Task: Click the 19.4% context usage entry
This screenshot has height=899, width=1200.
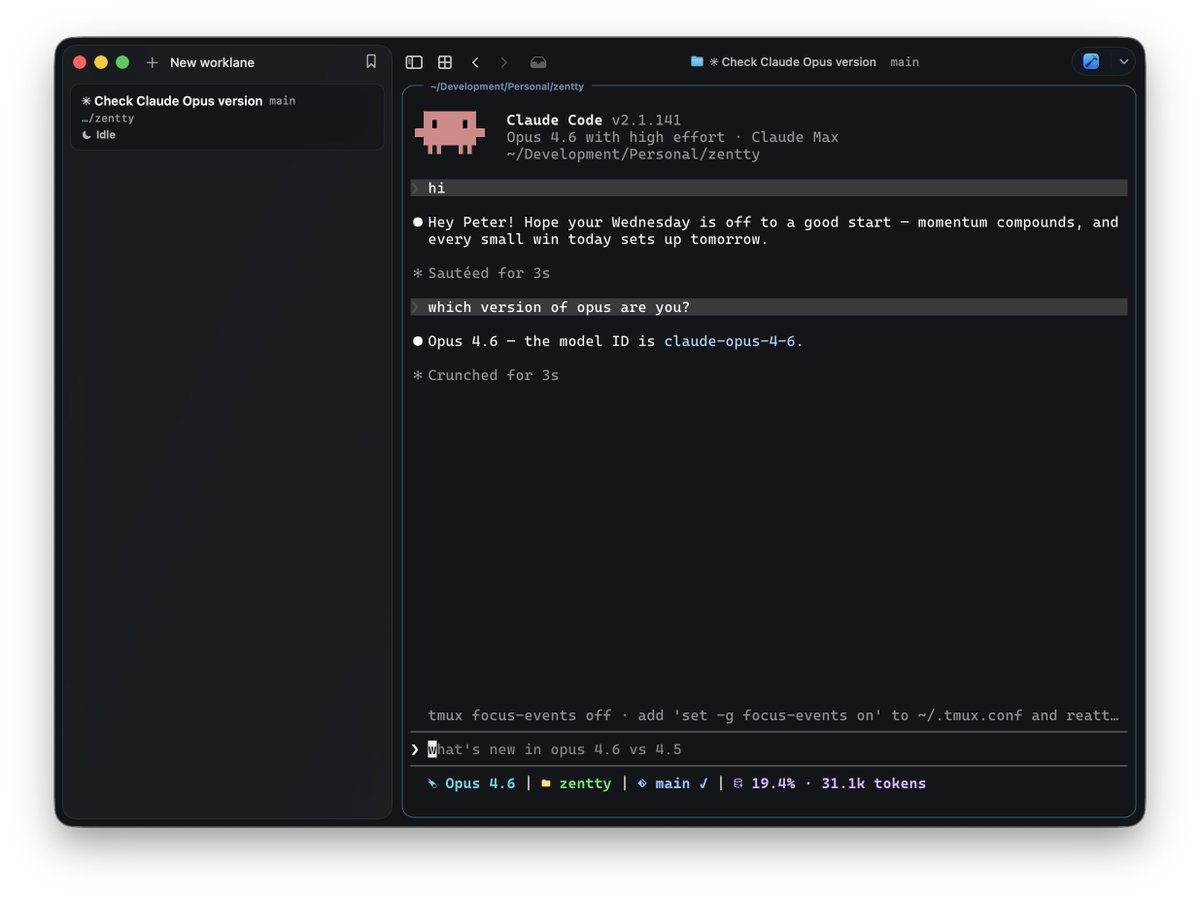Action: tap(765, 784)
